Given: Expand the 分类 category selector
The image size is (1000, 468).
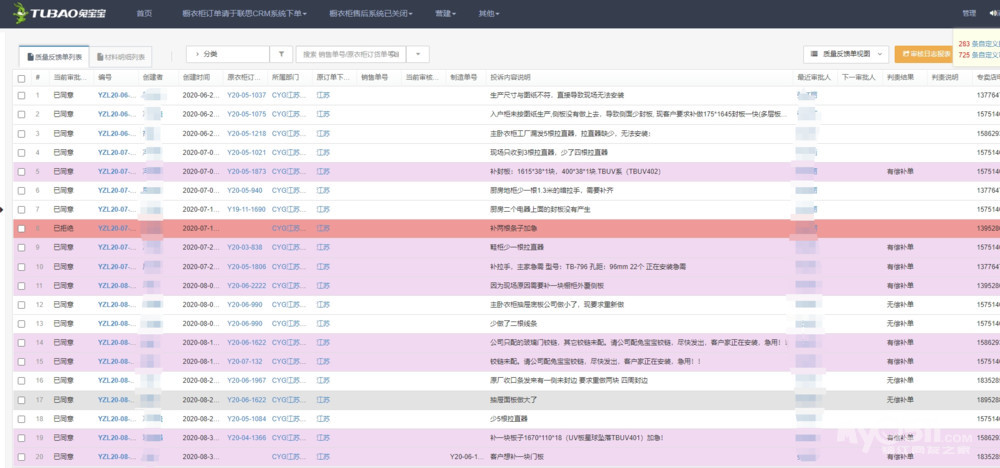Looking at the screenshot, I should tap(228, 55).
